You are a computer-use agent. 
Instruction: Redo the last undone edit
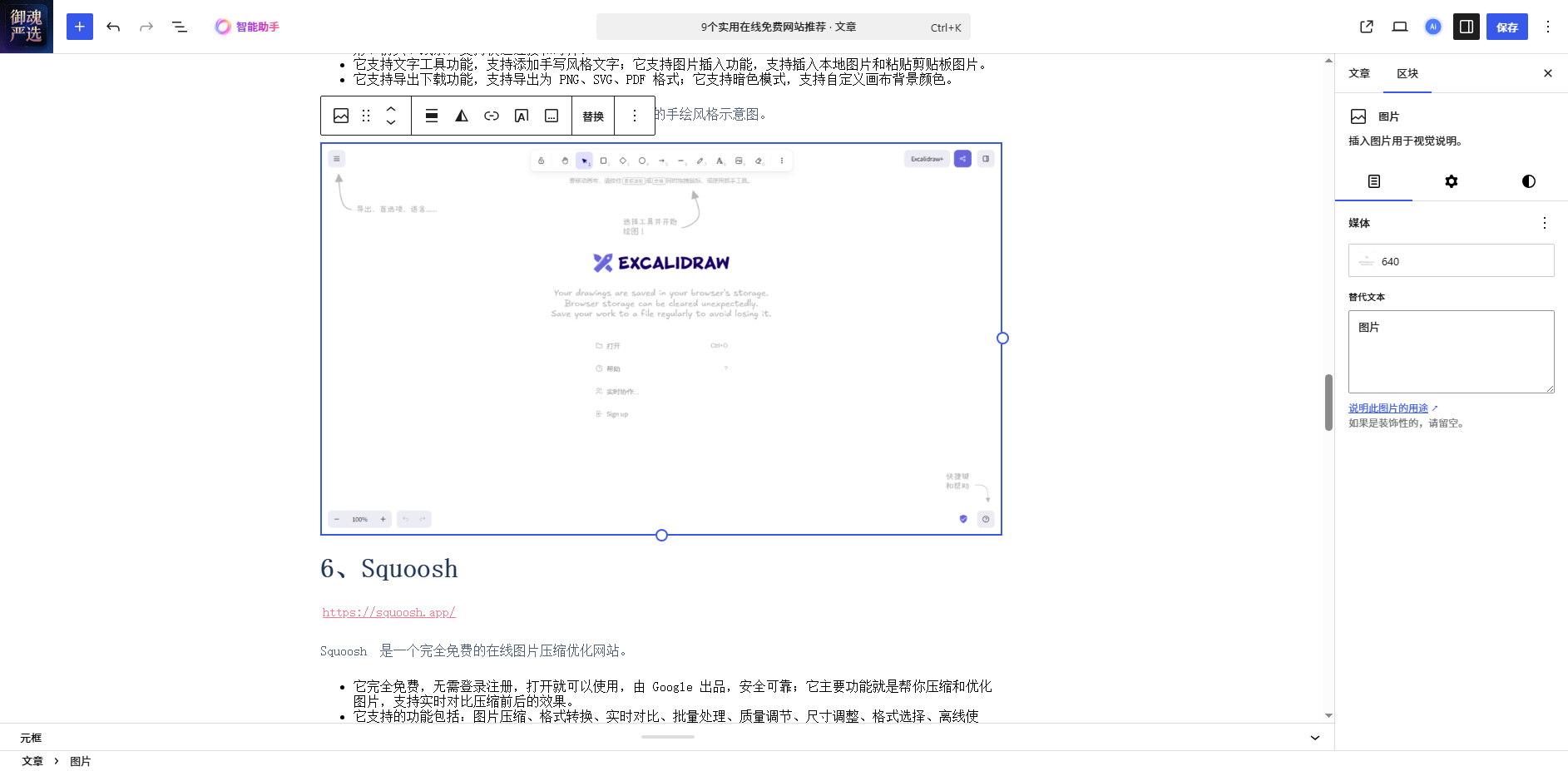[x=146, y=27]
